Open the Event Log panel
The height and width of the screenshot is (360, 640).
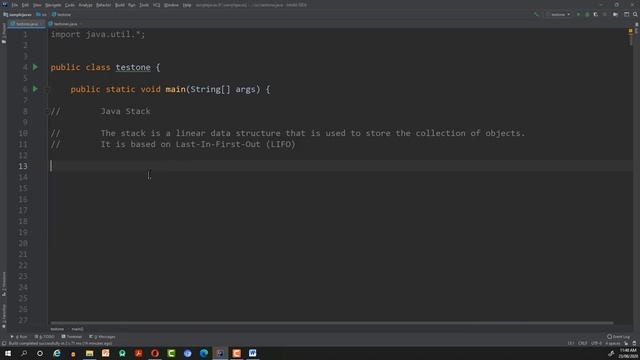click(619, 337)
